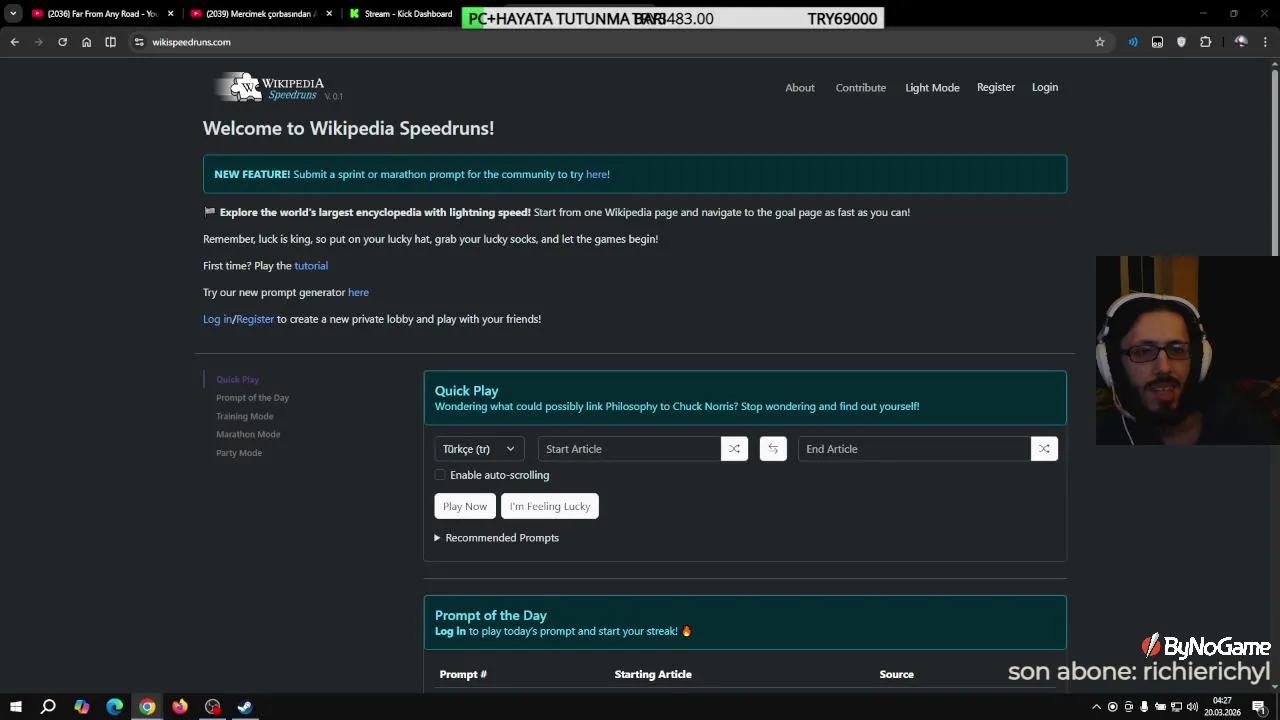Open the browser profile avatar
Image resolution: width=1280 pixels, height=720 pixels.
click(1241, 42)
